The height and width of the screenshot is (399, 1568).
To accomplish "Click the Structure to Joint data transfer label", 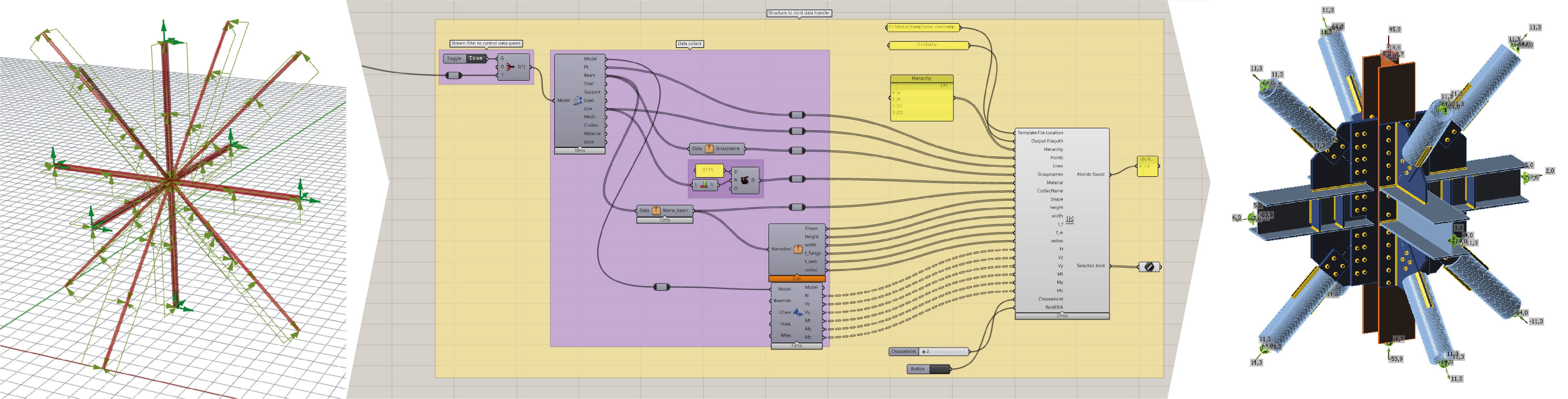I will [x=799, y=13].
